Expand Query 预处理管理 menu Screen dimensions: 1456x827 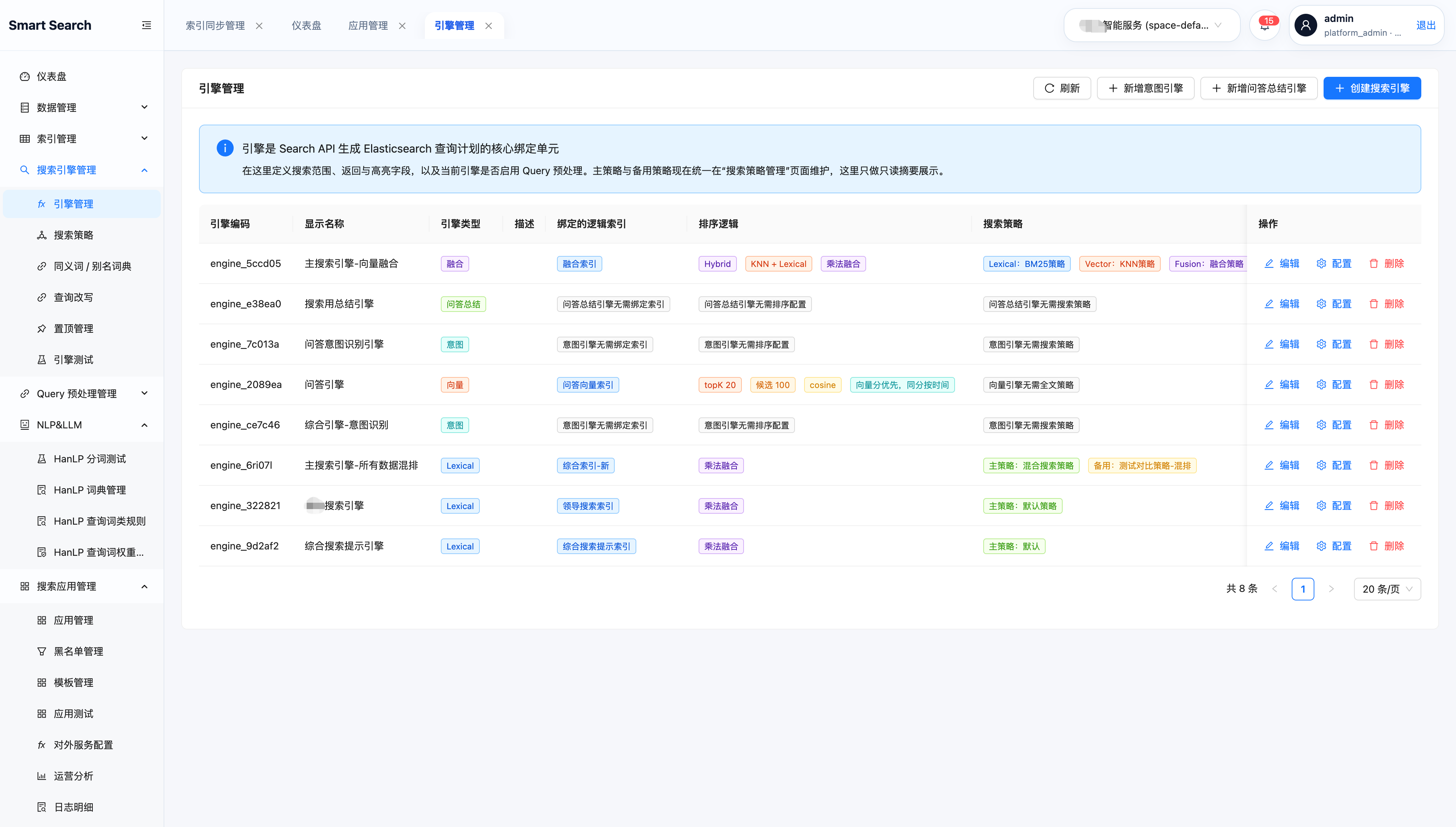click(82, 394)
